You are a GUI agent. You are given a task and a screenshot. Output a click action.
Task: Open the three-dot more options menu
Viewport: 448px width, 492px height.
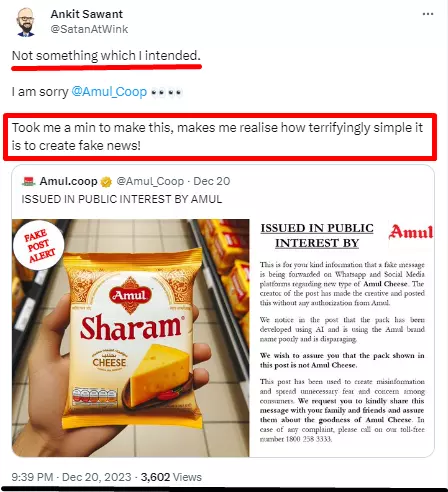428,14
